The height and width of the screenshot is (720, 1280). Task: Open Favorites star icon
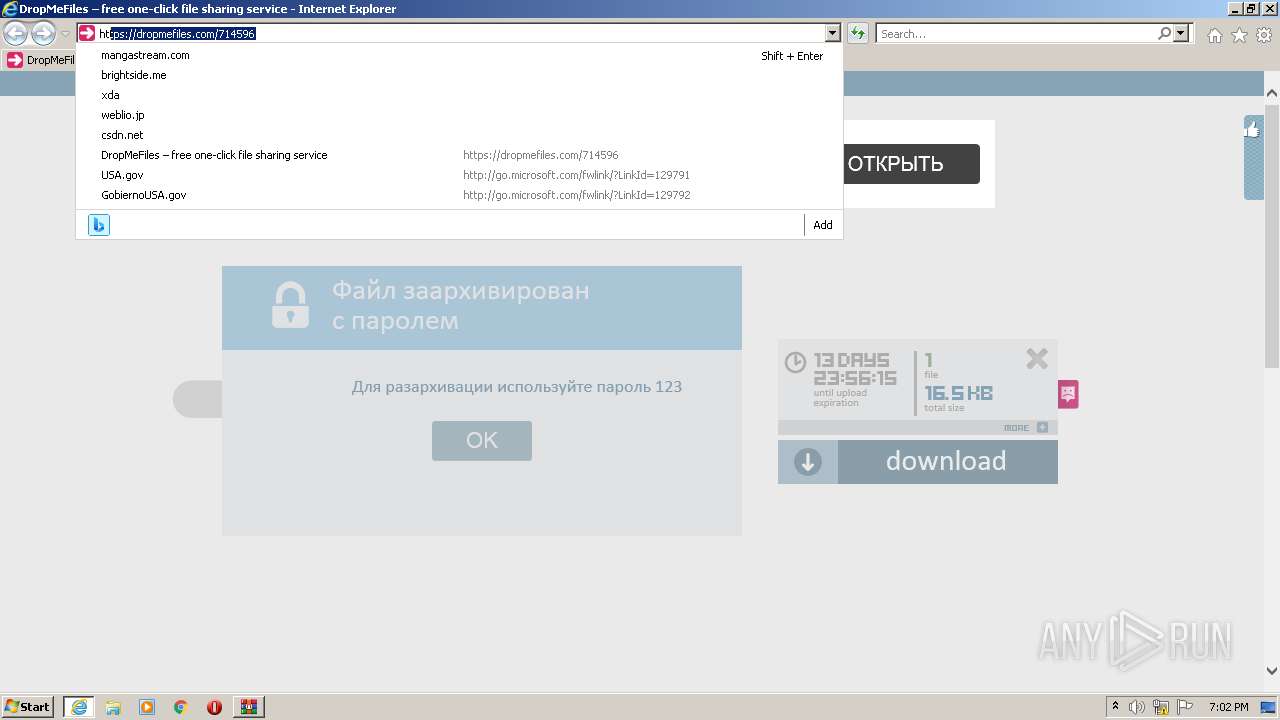pos(1239,35)
